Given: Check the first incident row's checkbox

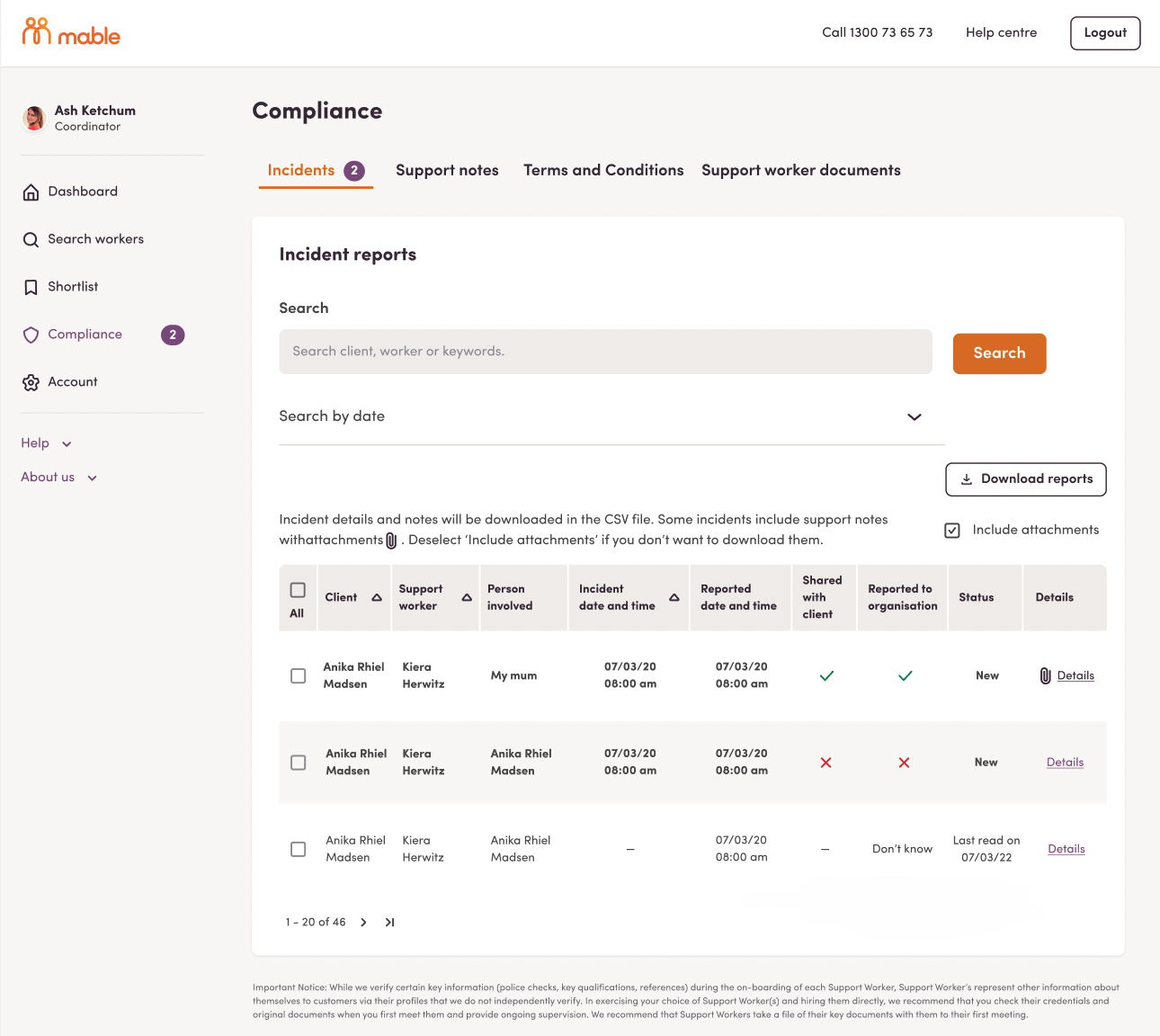Looking at the screenshot, I should [x=298, y=675].
